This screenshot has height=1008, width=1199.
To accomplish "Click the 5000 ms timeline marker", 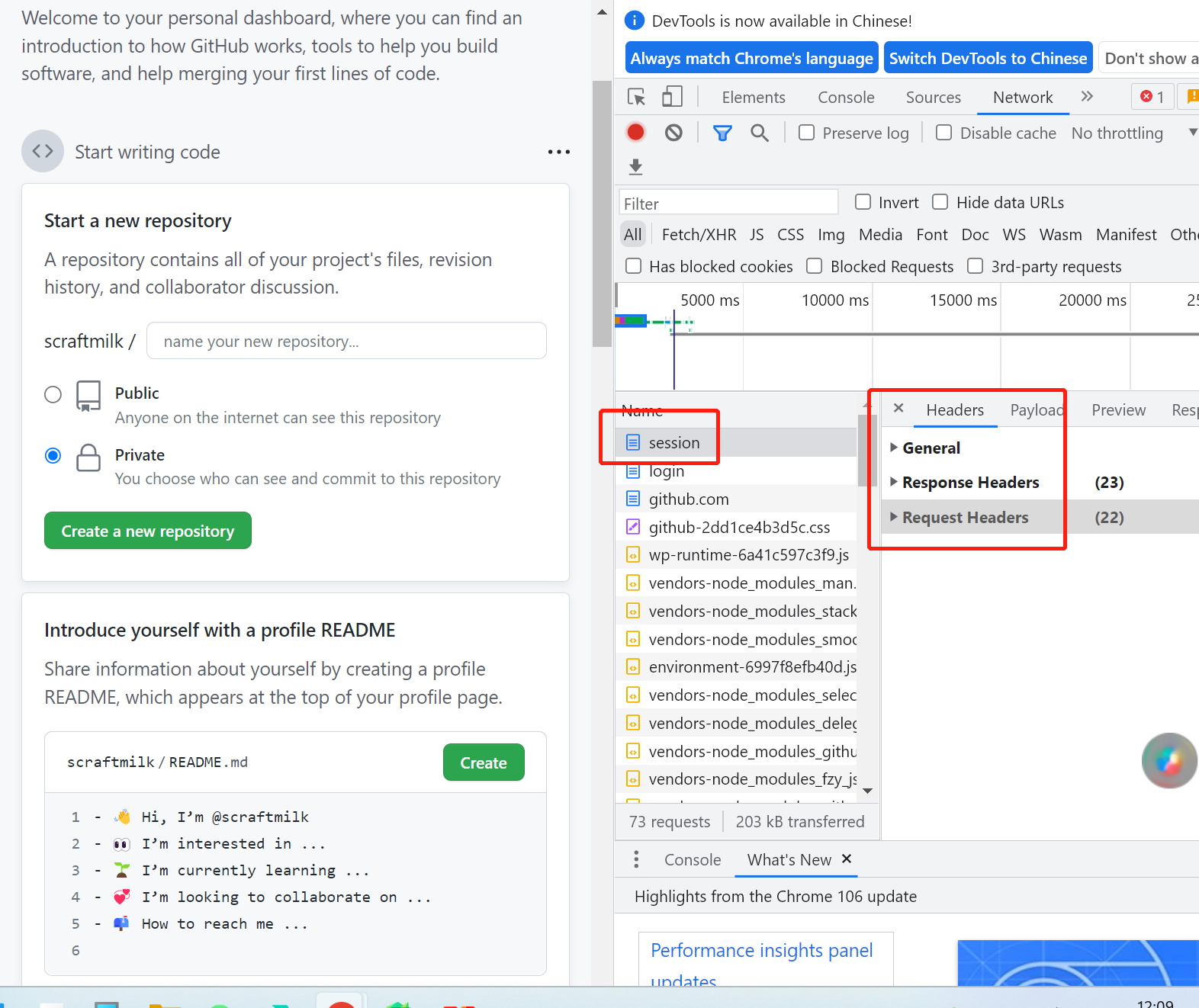I will click(709, 300).
